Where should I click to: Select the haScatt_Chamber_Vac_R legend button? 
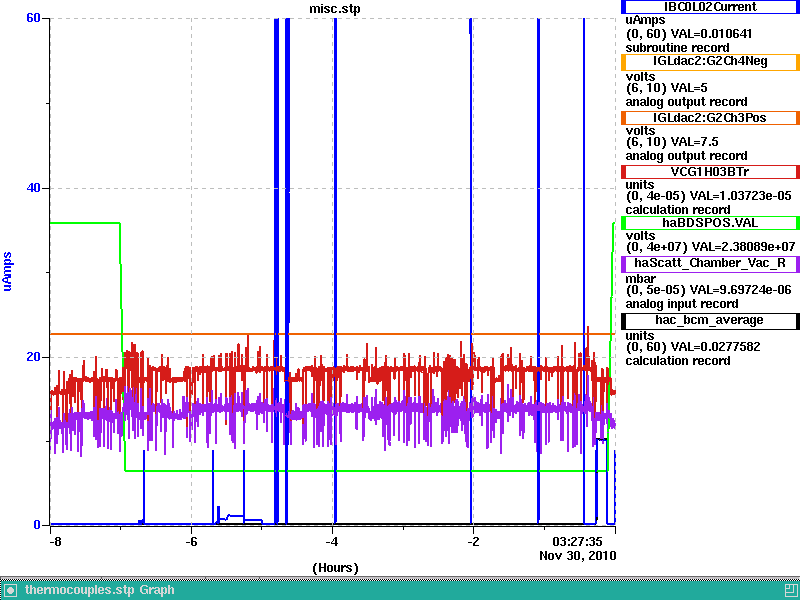710,264
